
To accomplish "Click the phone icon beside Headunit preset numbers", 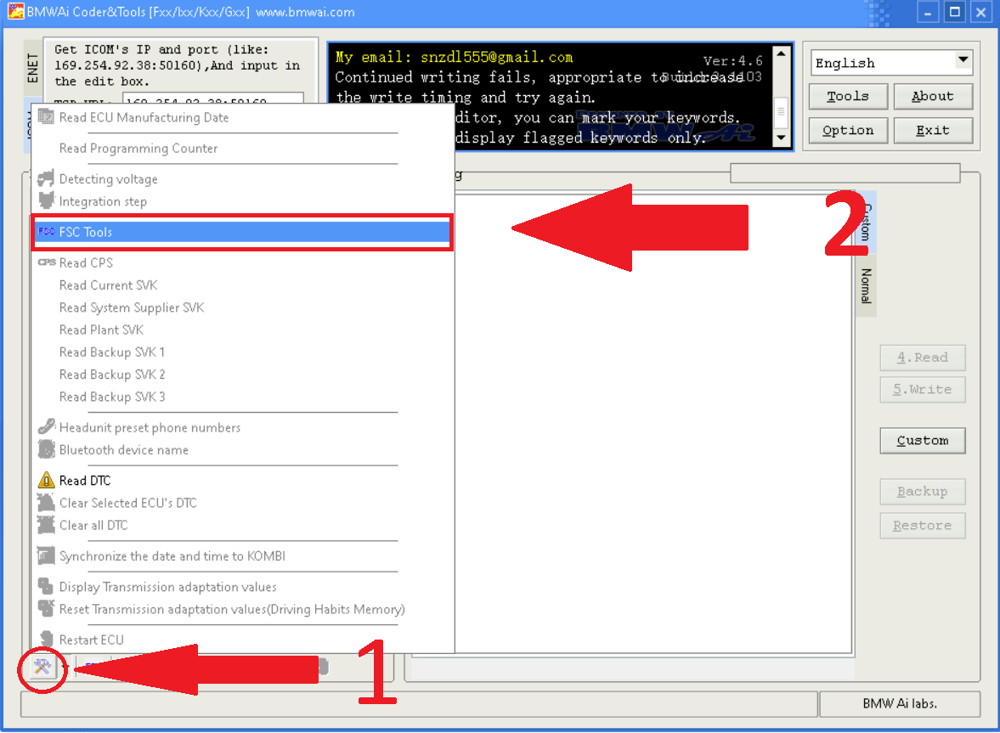I will (x=46, y=427).
